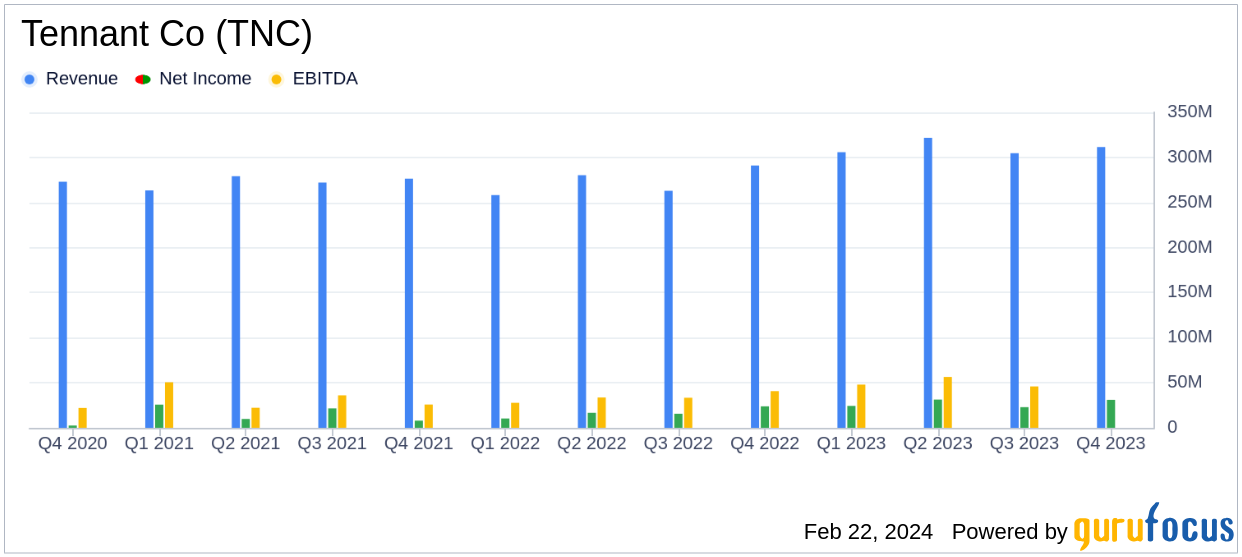Image resolution: width=1242 pixels, height=557 pixels.
Task: Click the Q1 2023 revenue bar
Action: 841,290
